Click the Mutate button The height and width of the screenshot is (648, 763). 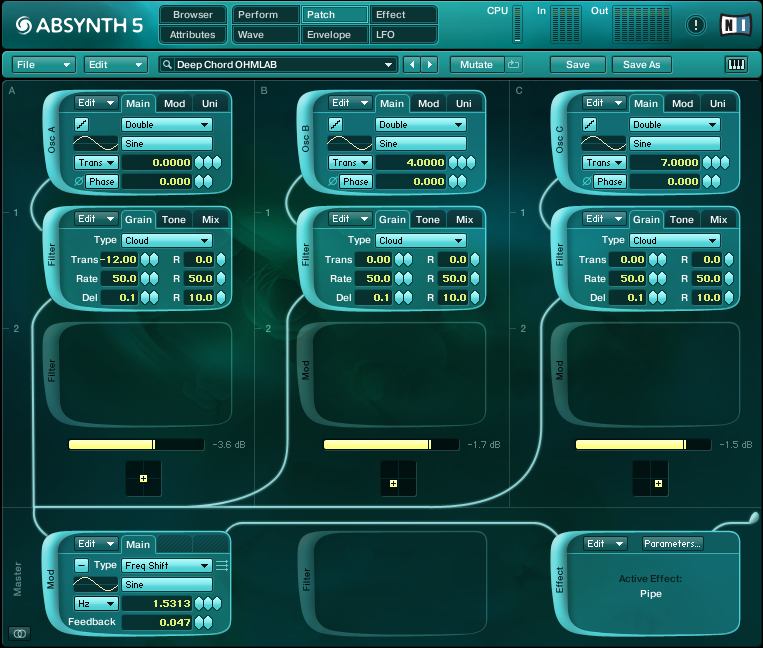click(x=477, y=64)
